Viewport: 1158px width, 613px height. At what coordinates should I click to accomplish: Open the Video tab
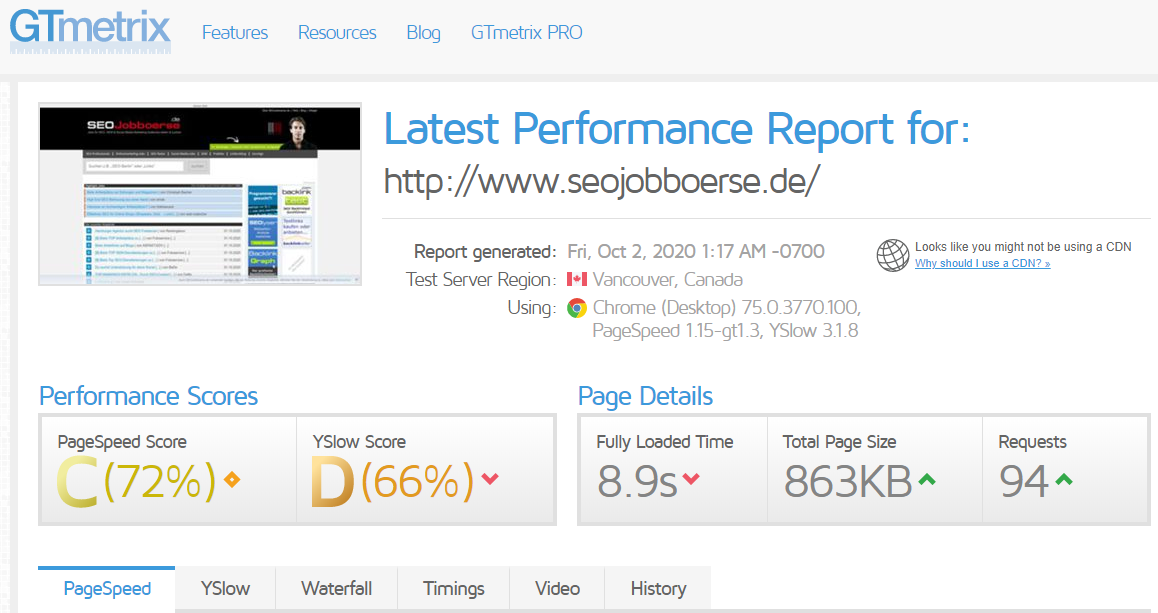coord(557,589)
